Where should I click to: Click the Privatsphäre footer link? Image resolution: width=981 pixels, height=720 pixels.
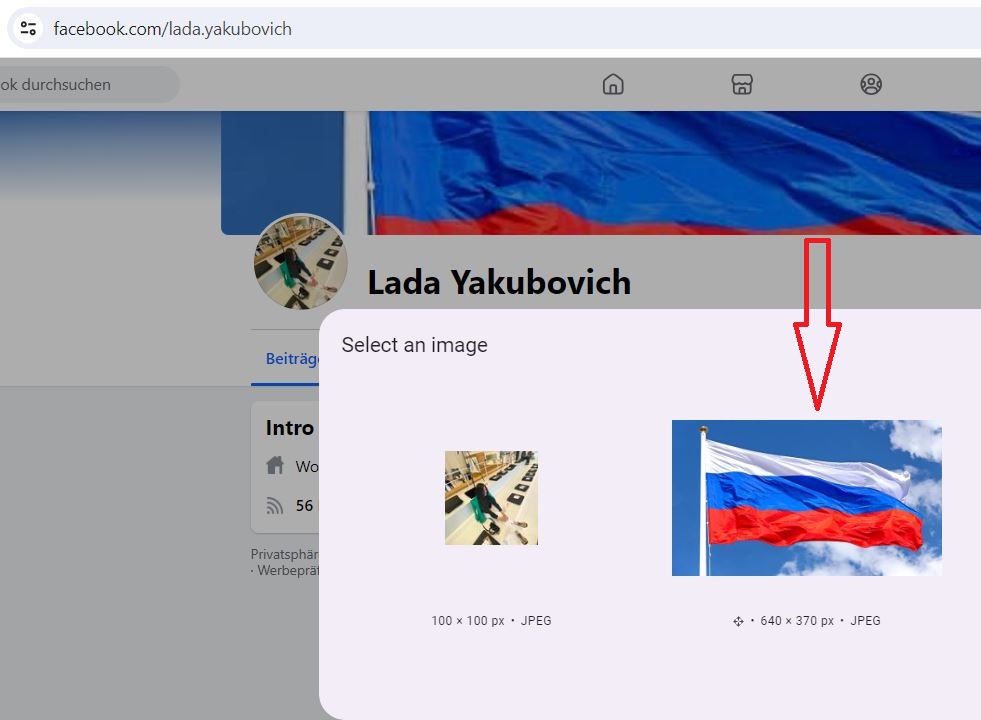point(285,554)
